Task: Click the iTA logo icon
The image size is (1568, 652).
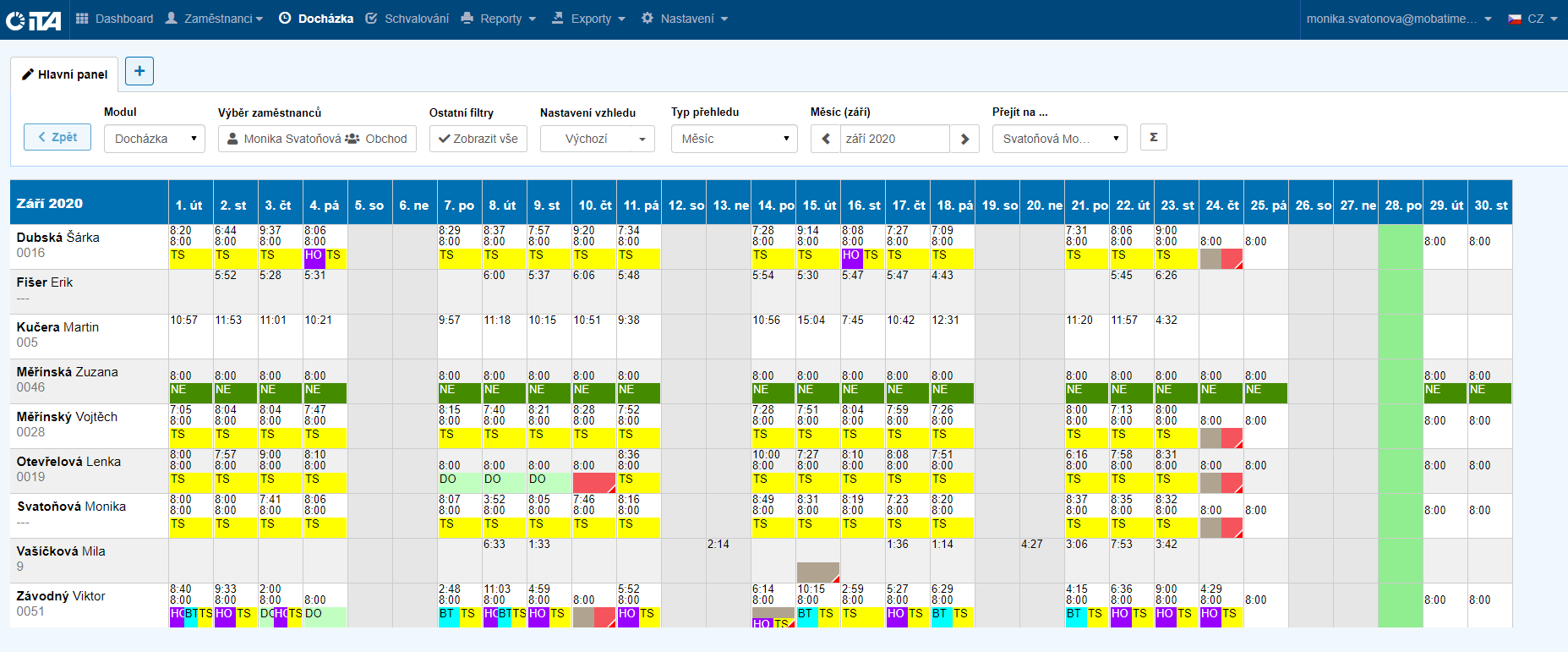Action: click(34, 19)
